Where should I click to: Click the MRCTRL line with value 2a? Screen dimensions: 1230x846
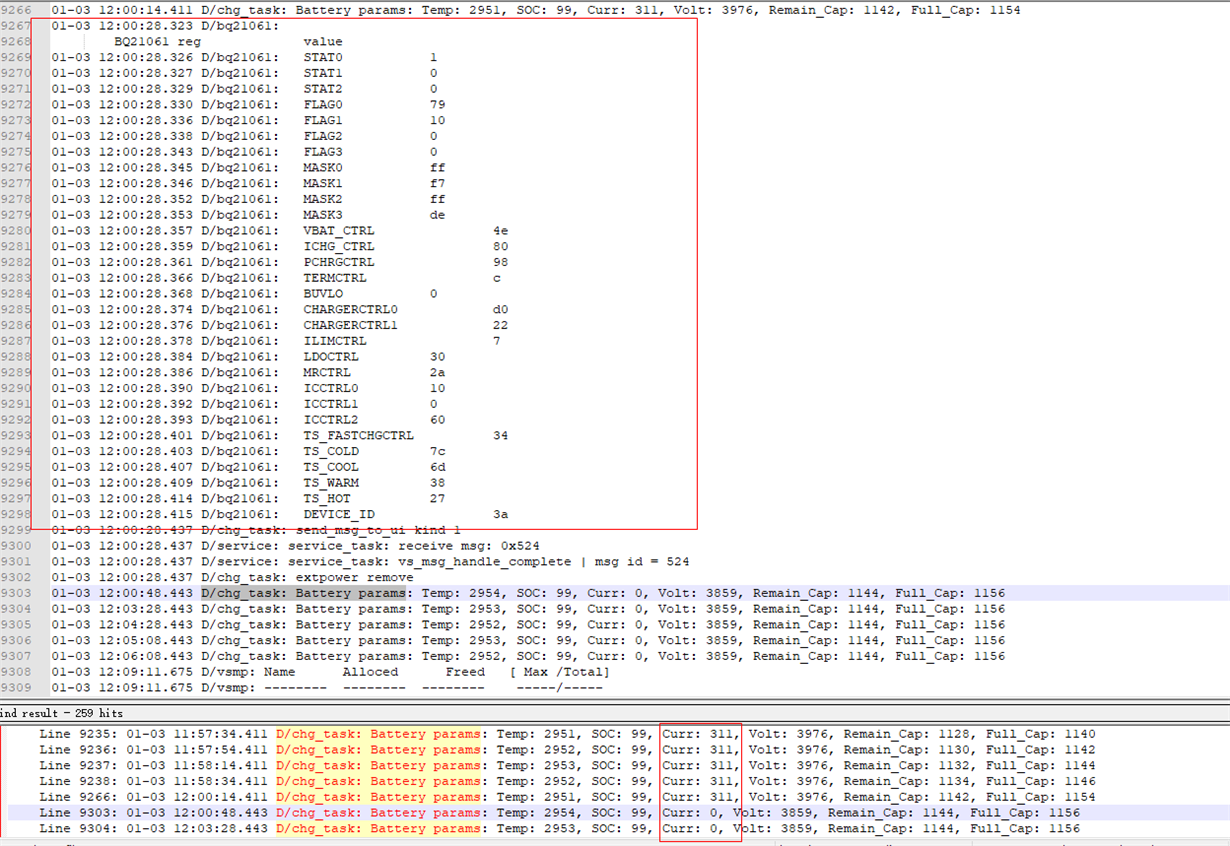pos(248,372)
